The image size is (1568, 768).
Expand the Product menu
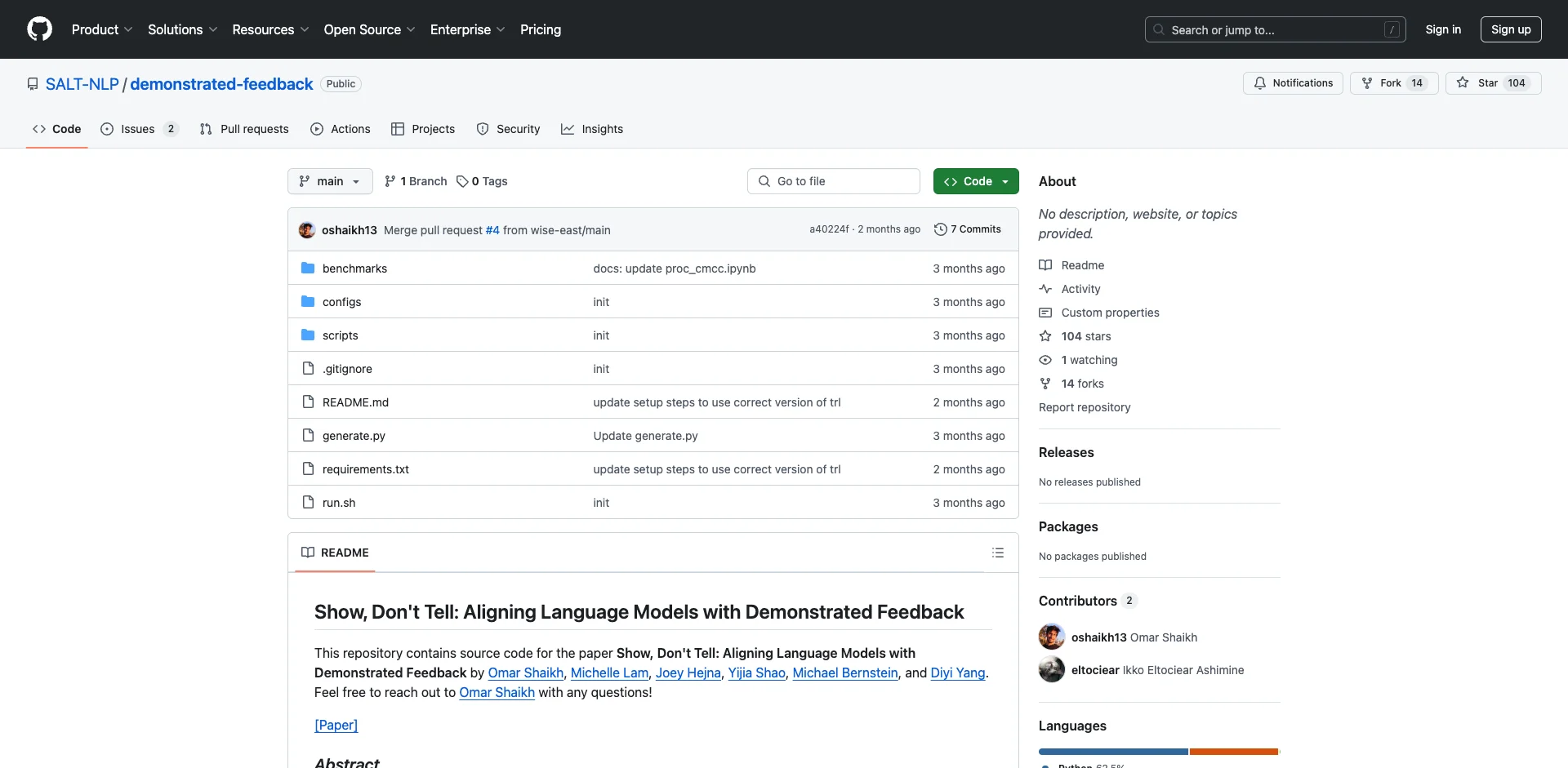tap(102, 29)
